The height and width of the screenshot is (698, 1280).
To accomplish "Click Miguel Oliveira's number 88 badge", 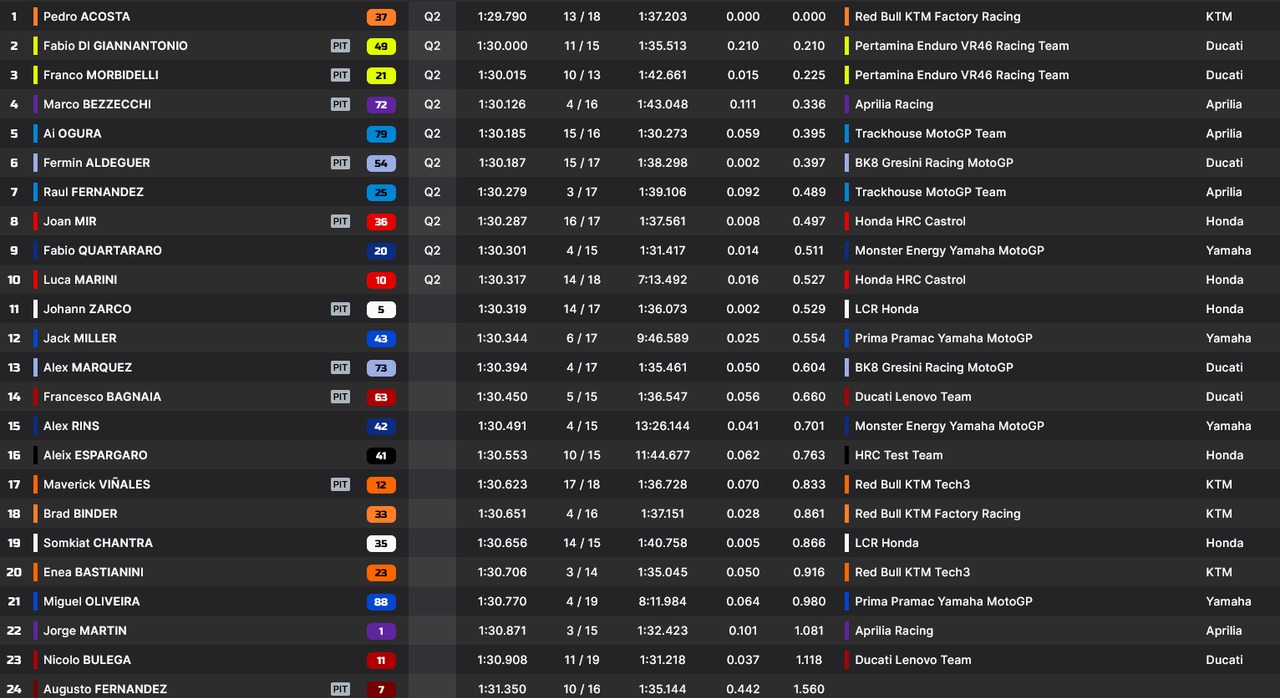I will [381, 602].
